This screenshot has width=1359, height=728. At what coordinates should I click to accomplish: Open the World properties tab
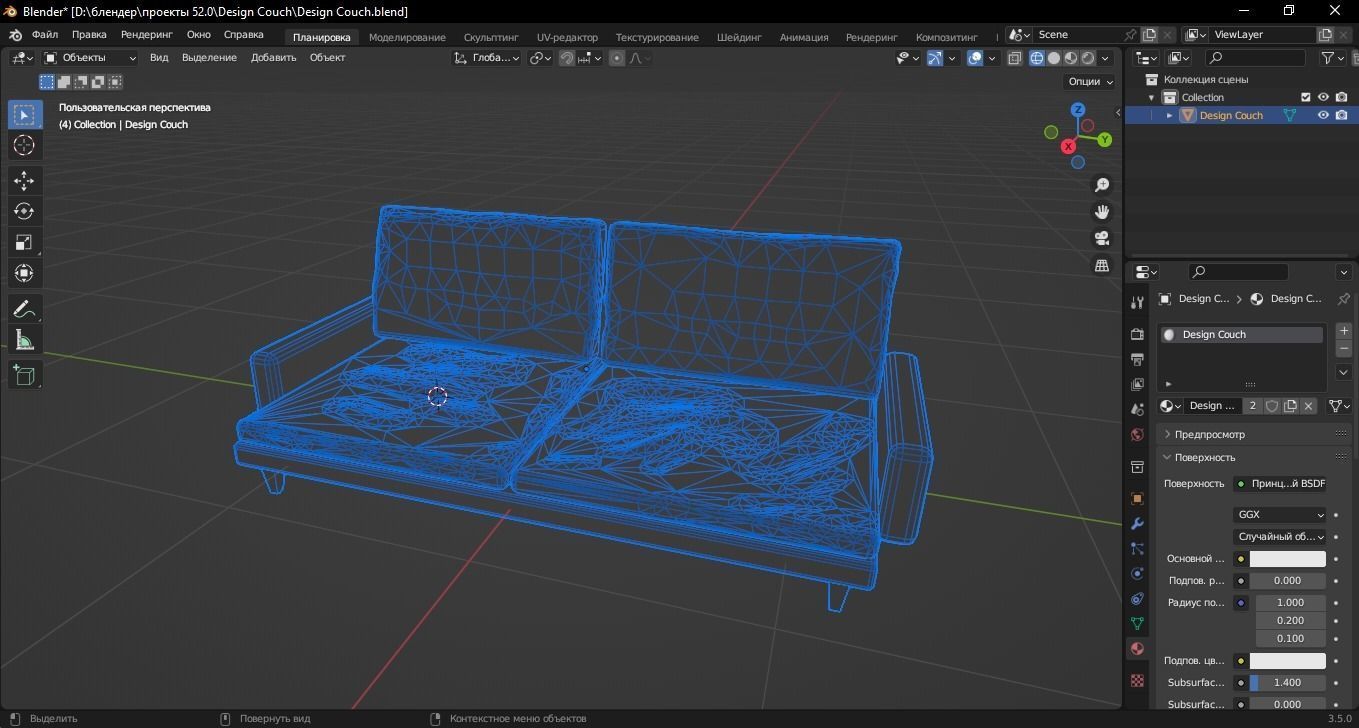pyautogui.click(x=1137, y=435)
